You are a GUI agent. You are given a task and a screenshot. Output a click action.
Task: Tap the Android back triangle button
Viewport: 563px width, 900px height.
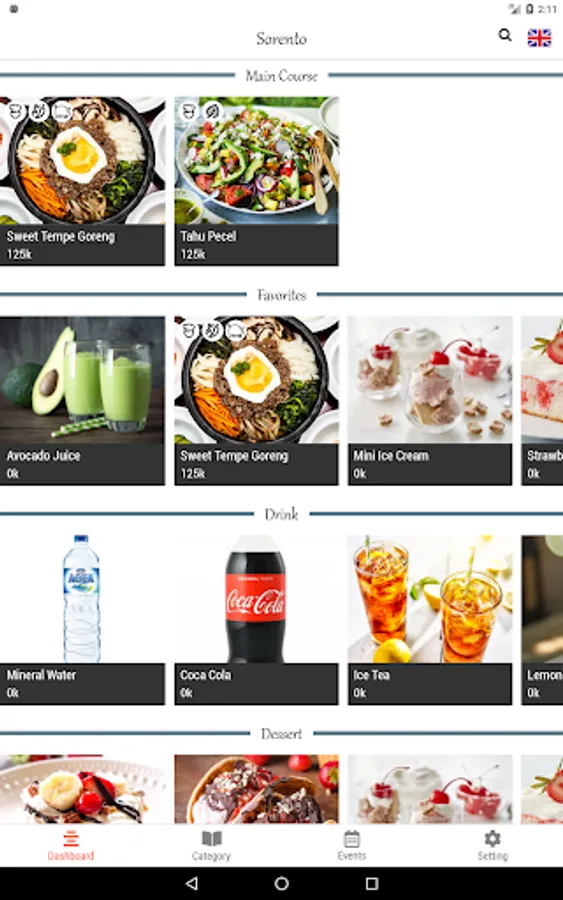[x=192, y=883]
